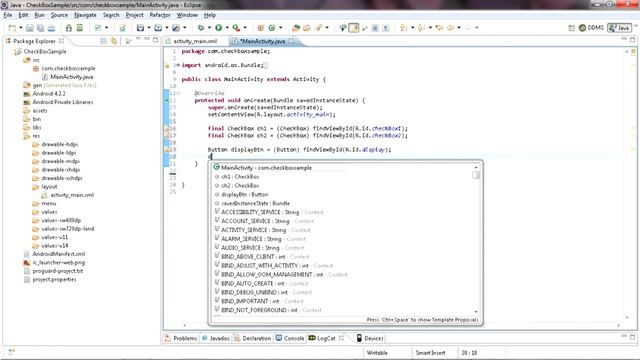Switch to the DDMS perspective
This screenshot has height=360, width=640.
click(591, 28)
